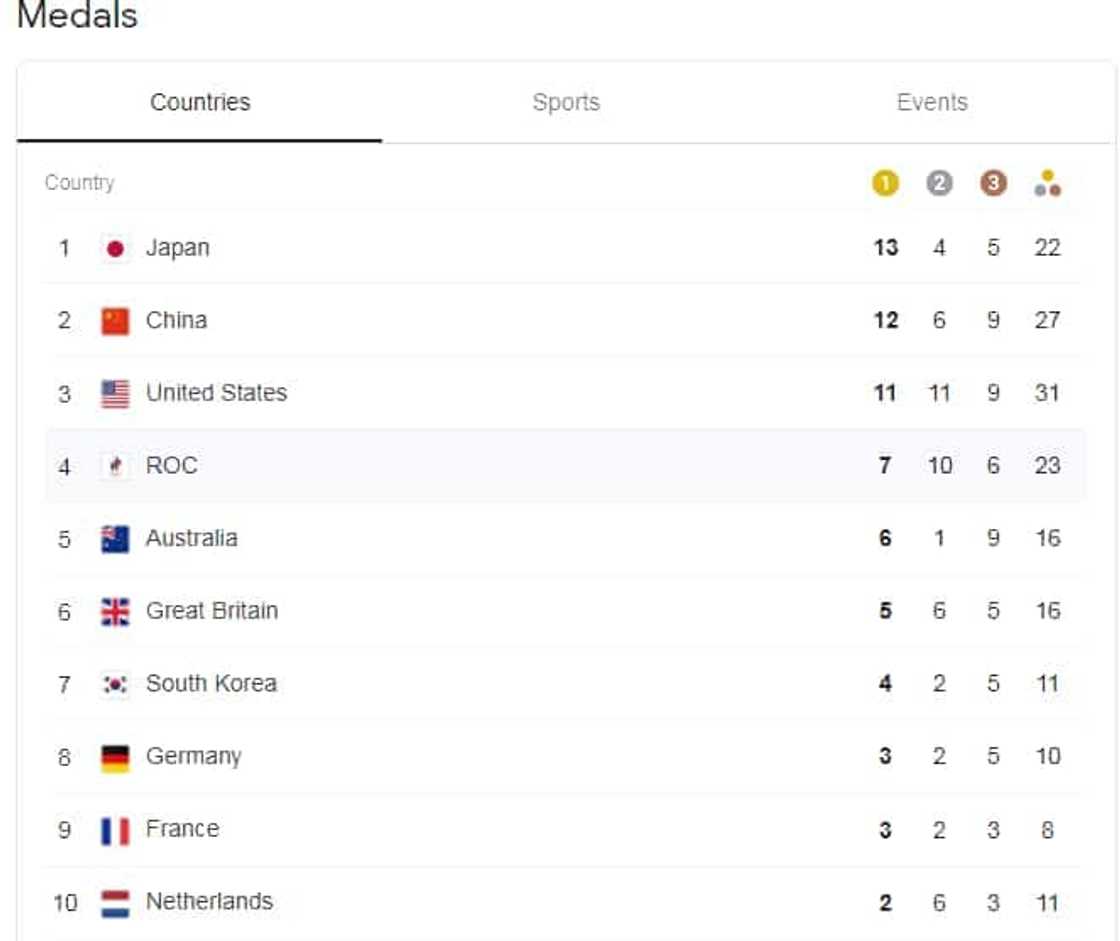Click the Germany flag icon
The width and height of the screenshot is (1120, 941).
[115, 758]
